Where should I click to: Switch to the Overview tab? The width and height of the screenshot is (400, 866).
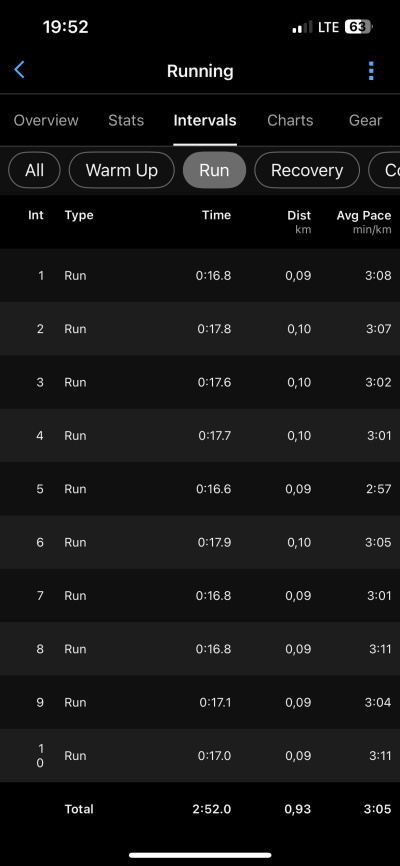(x=46, y=120)
